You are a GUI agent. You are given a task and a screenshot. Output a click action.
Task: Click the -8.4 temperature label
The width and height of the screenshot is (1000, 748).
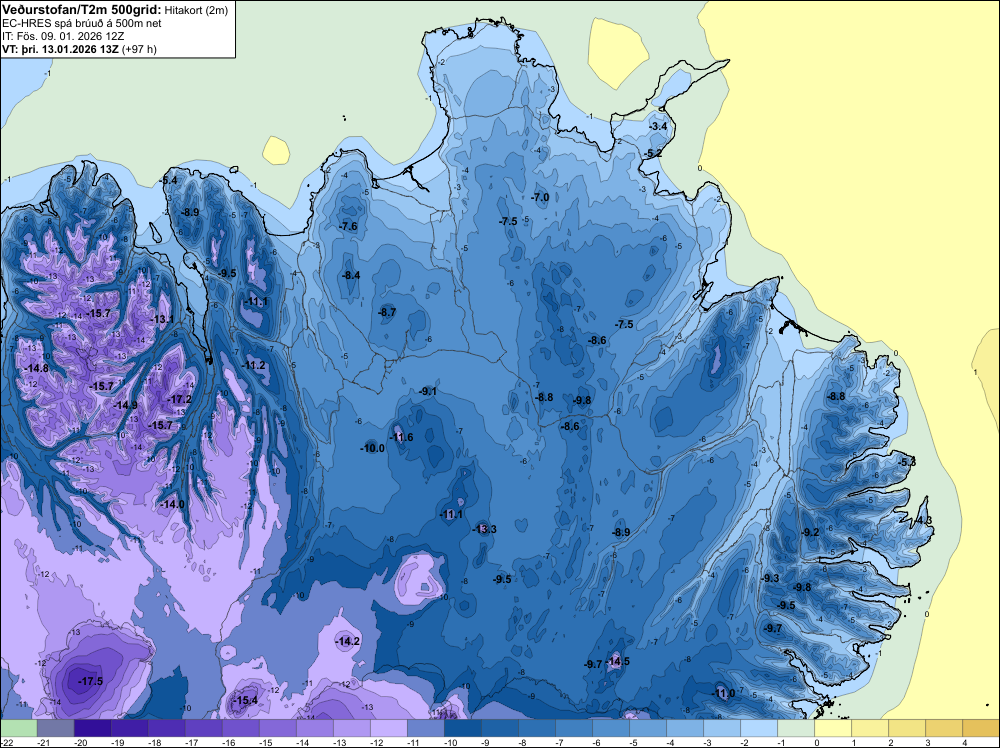[x=351, y=275]
